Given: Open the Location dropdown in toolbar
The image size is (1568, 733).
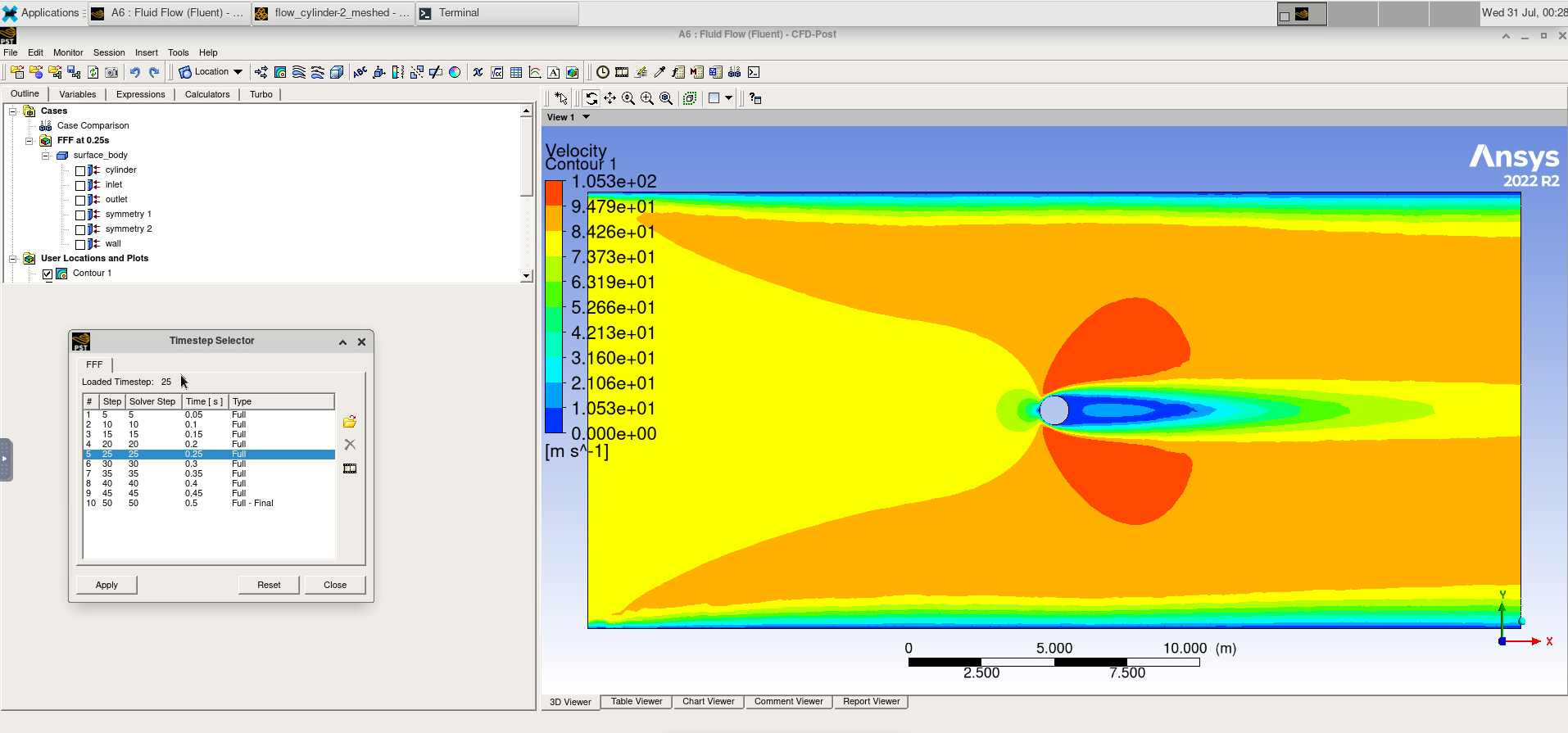Looking at the screenshot, I should coord(211,72).
